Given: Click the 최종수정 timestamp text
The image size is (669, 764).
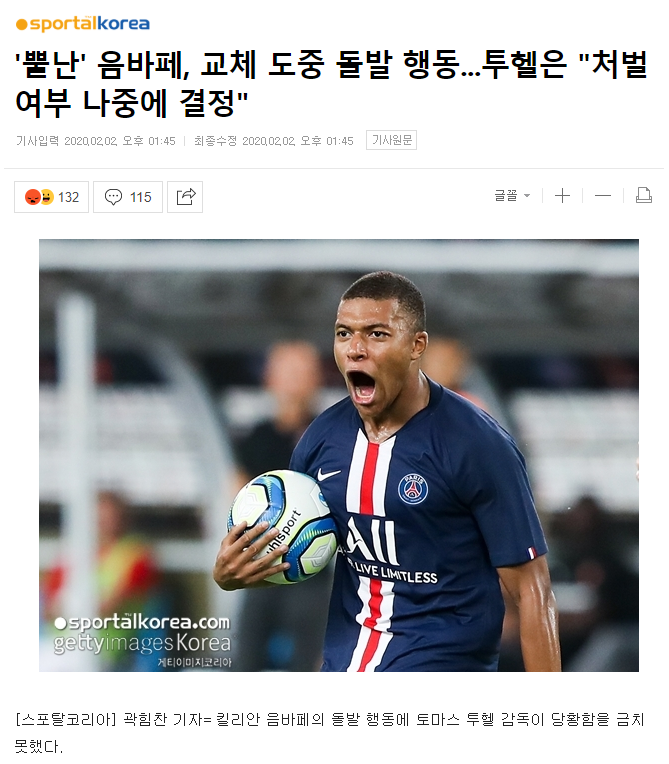Looking at the screenshot, I should click(x=274, y=141).
